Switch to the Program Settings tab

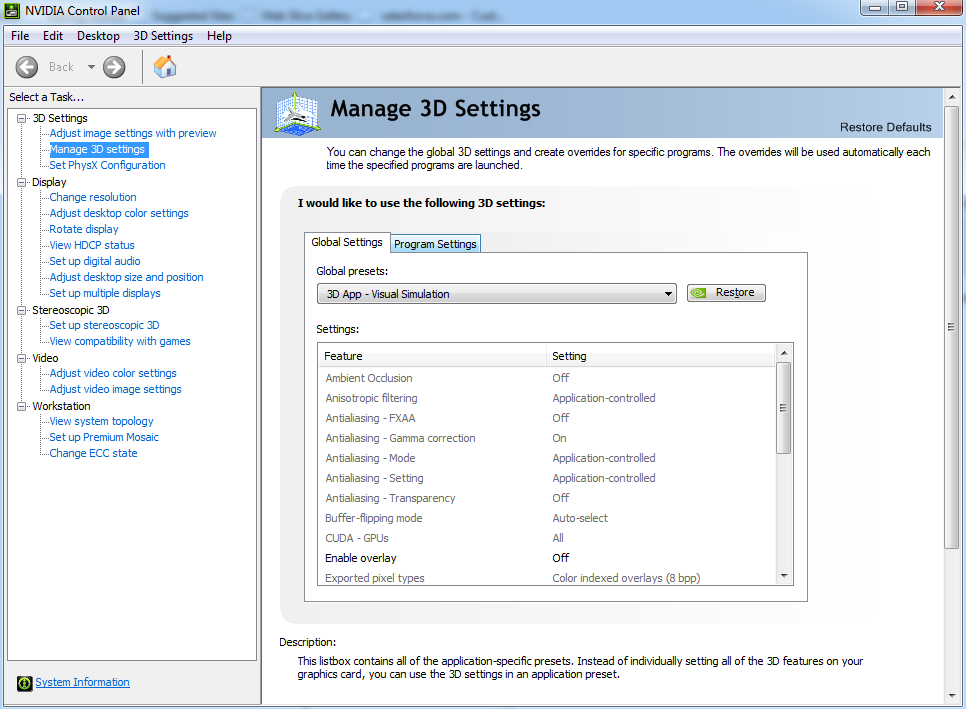tap(435, 244)
